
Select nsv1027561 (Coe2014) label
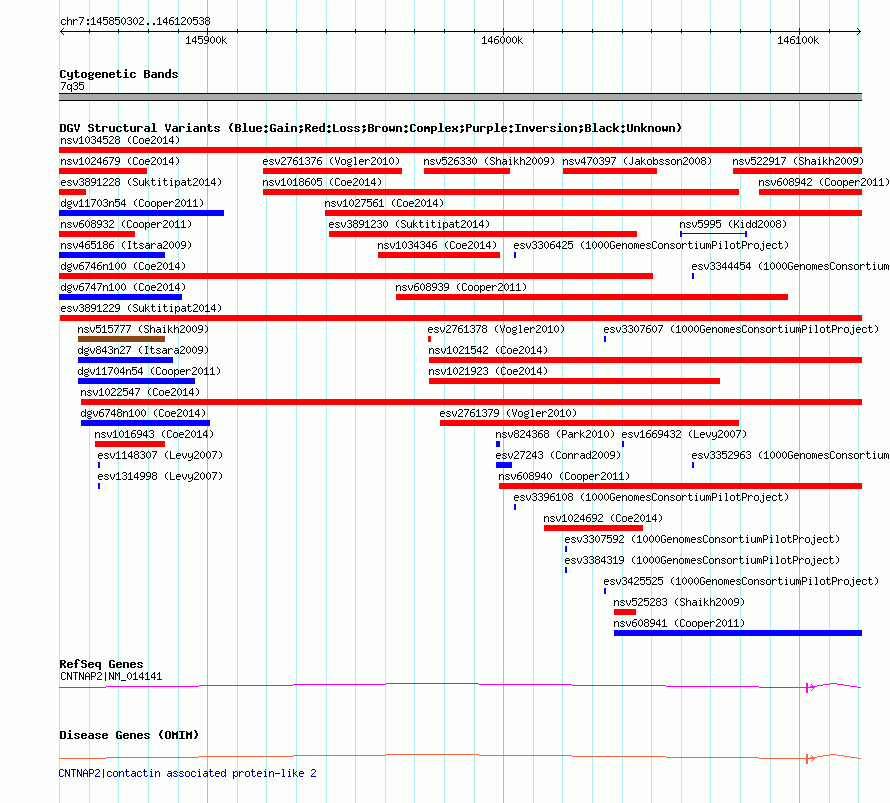[x=384, y=203]
